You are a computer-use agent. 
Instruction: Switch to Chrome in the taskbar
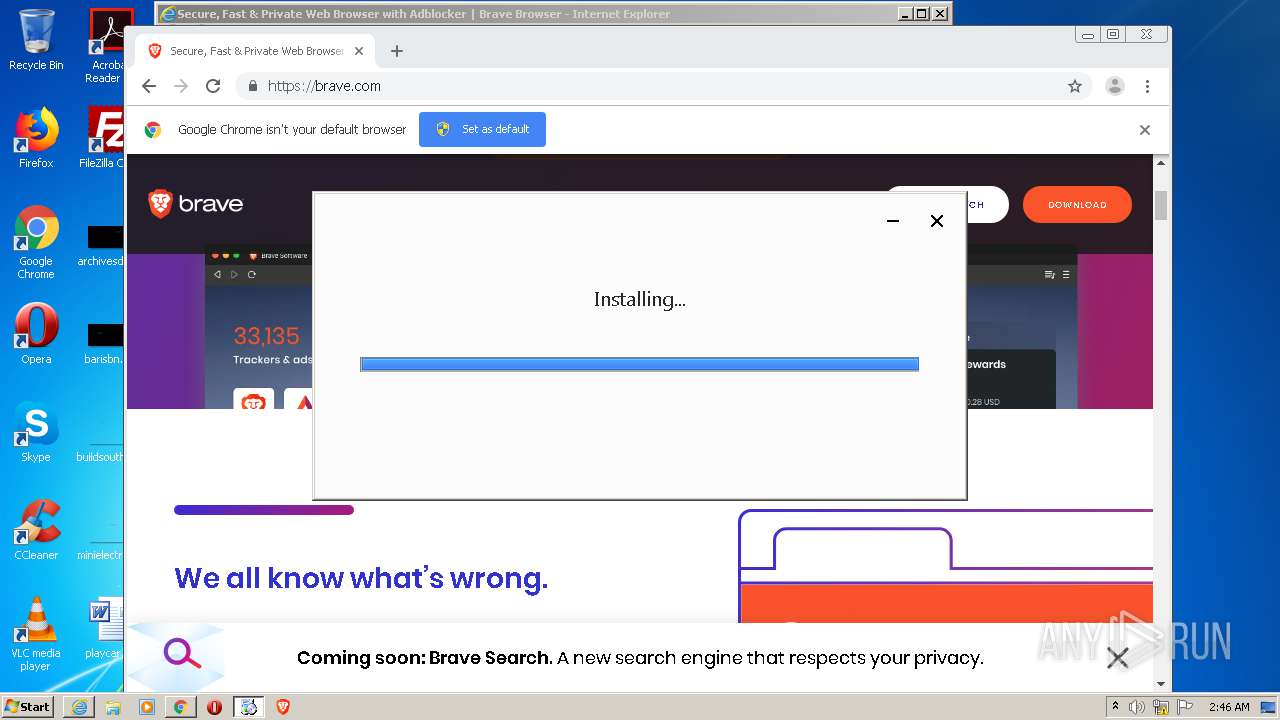(180, 707)
